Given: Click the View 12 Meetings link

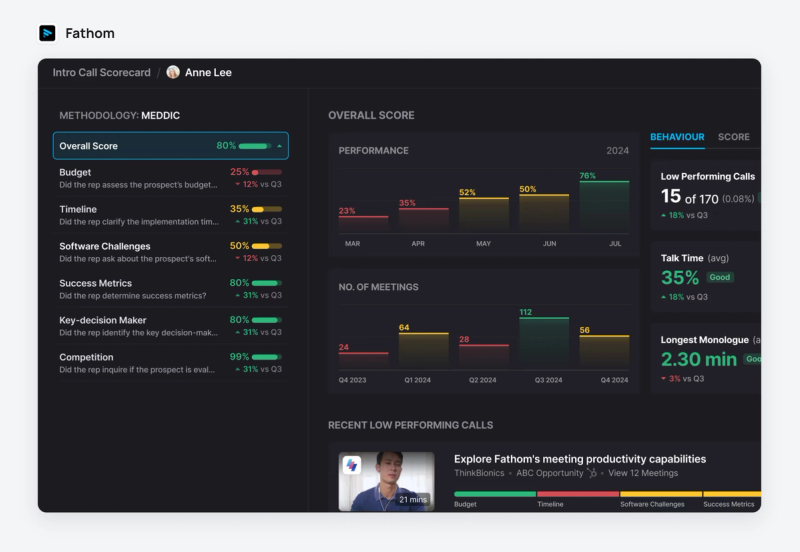Looking at the screenshot, I should (643, 473).
